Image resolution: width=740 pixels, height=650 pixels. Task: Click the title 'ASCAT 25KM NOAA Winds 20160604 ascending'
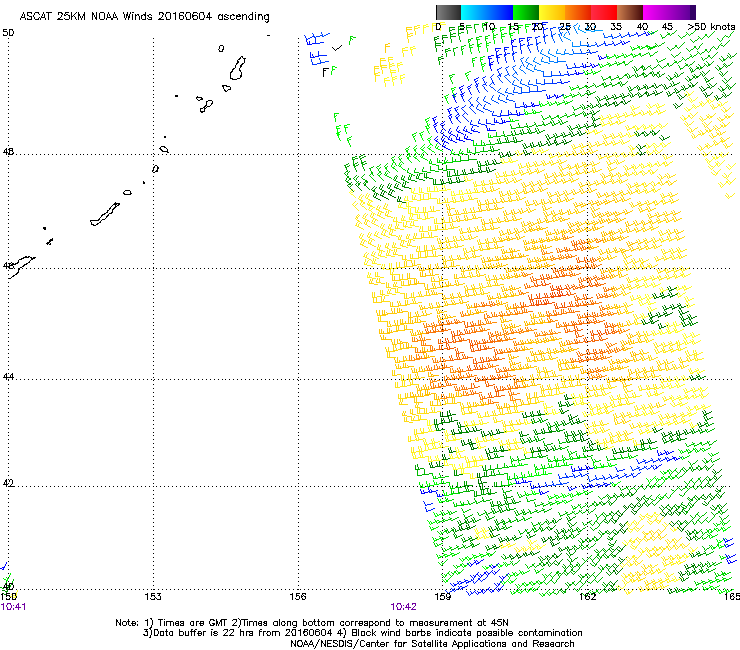tap(144, 17)
